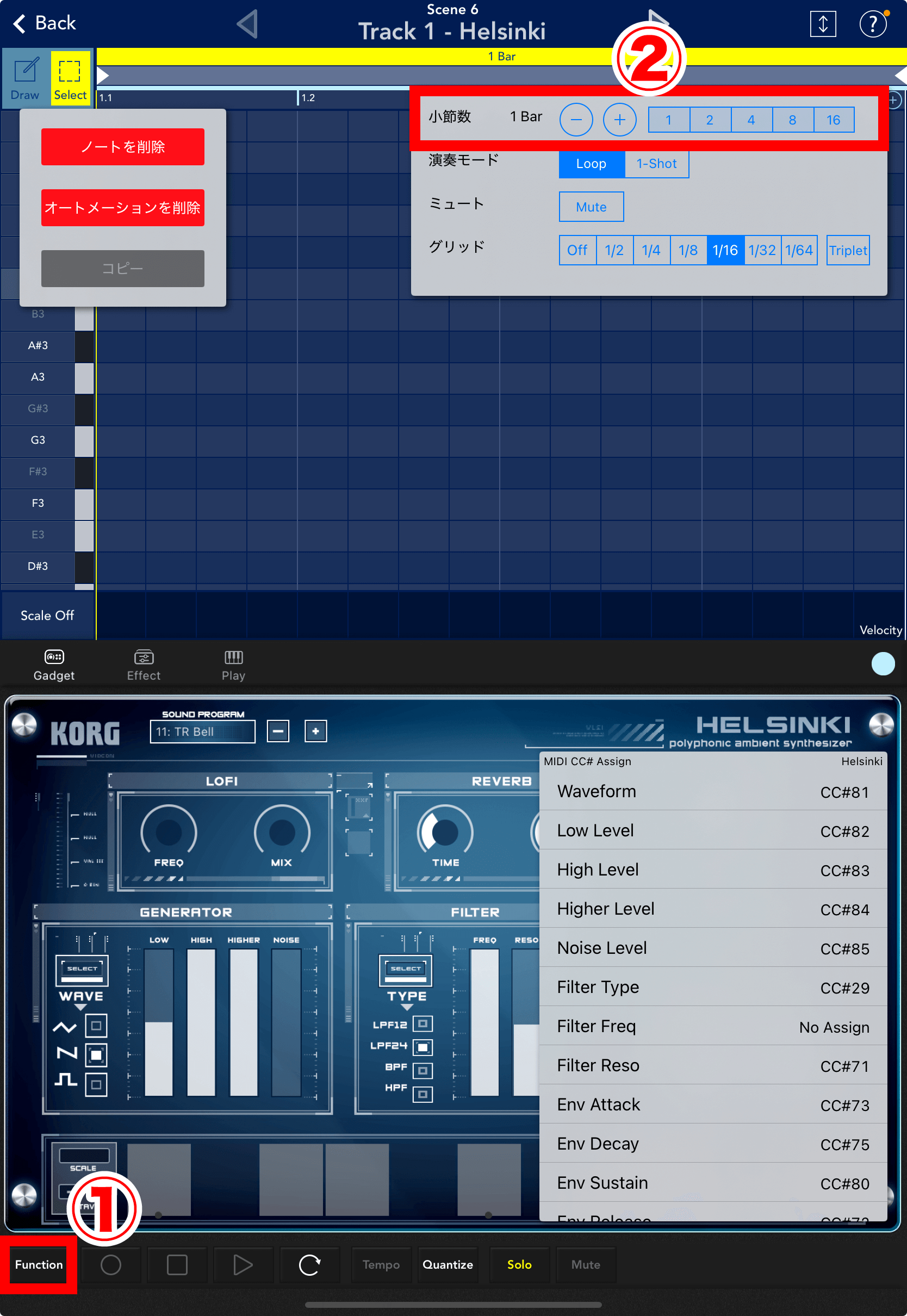Tap the red オートメーションを削除 button

(123, 207)
